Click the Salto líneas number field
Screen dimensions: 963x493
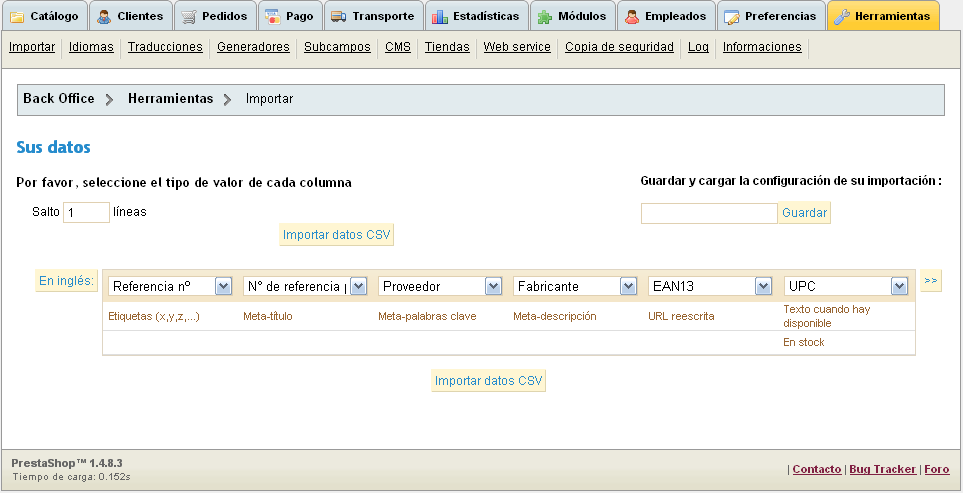86,212
